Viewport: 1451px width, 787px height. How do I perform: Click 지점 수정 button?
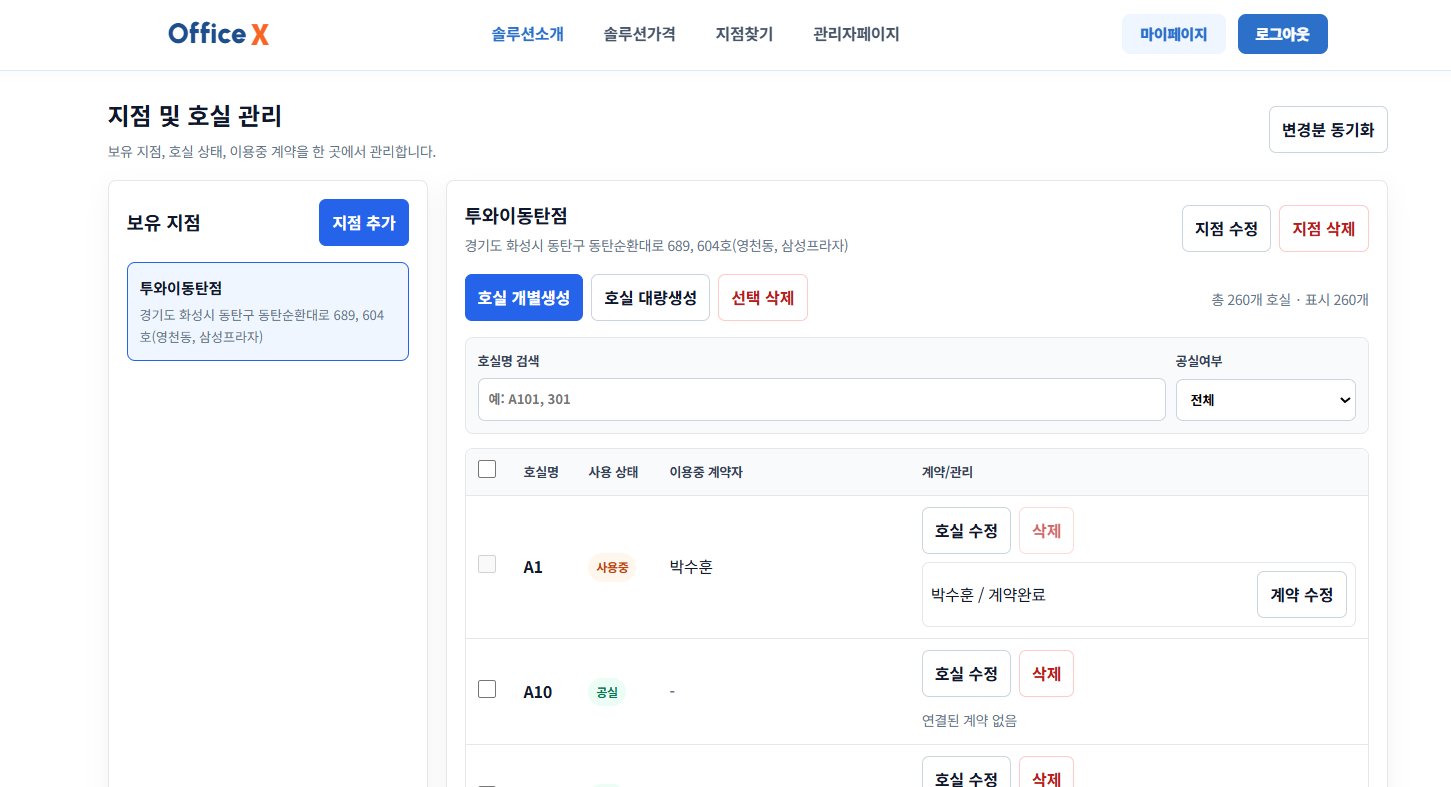coord(1226,229)
